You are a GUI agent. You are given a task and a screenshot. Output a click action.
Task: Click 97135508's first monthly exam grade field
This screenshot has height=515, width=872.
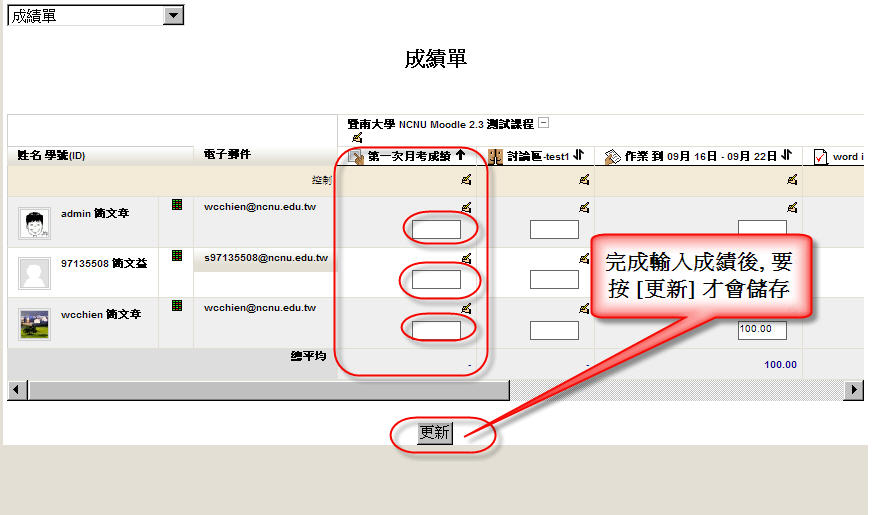coord(436,280)
